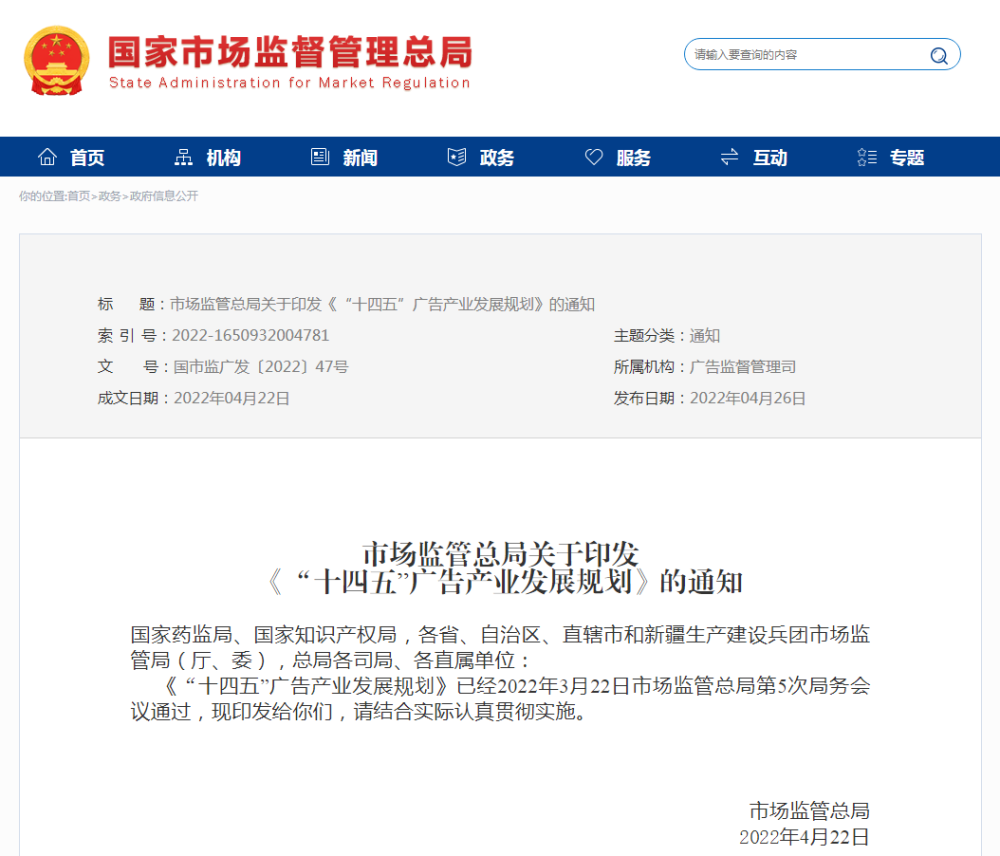The image size is (1000, 856).
Task: Click the list icon beside 专题
Action: (x=867, y=157)
